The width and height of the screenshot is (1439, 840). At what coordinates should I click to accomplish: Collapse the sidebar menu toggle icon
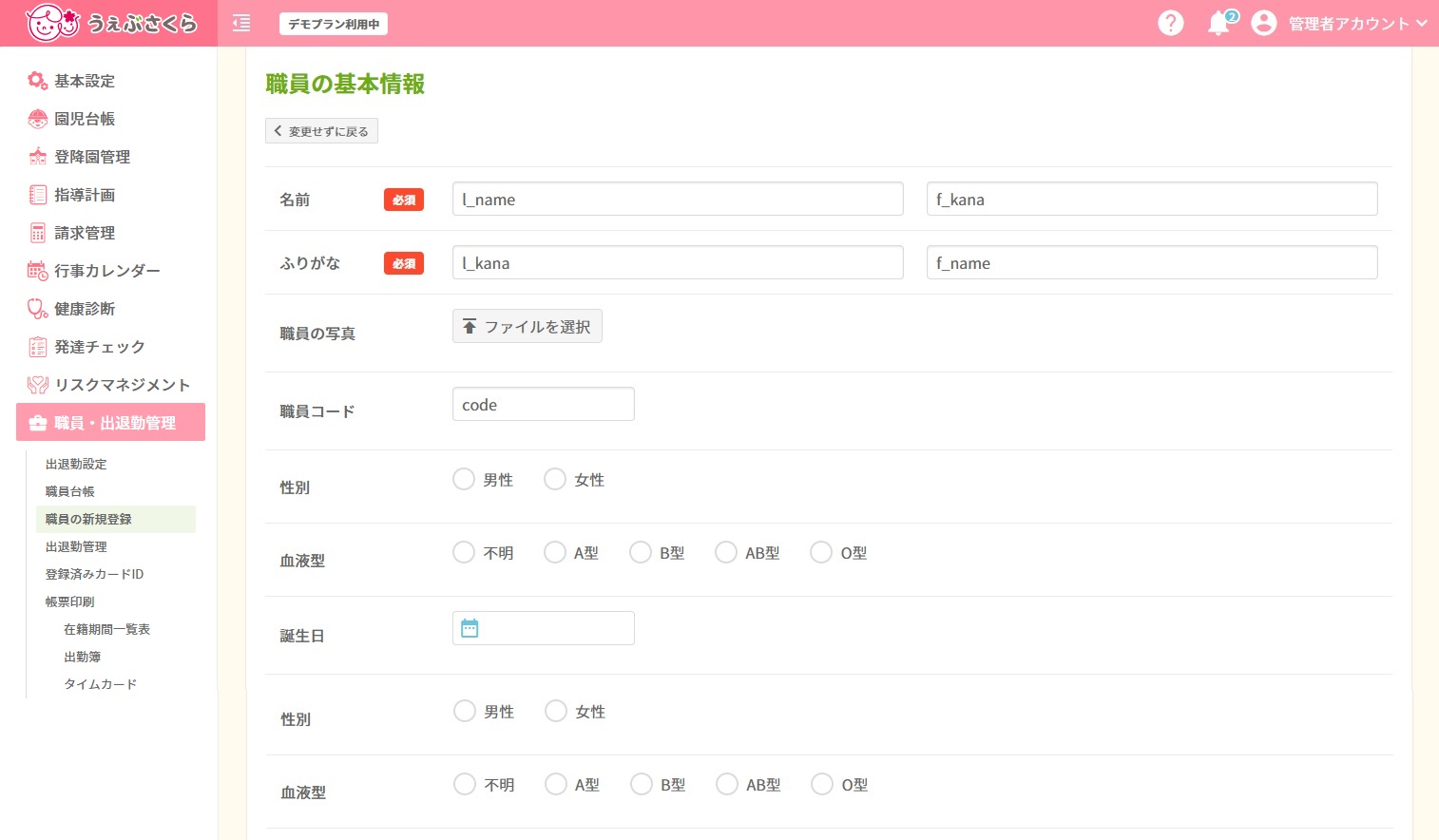pyautogui.click(x=241, y=23)
